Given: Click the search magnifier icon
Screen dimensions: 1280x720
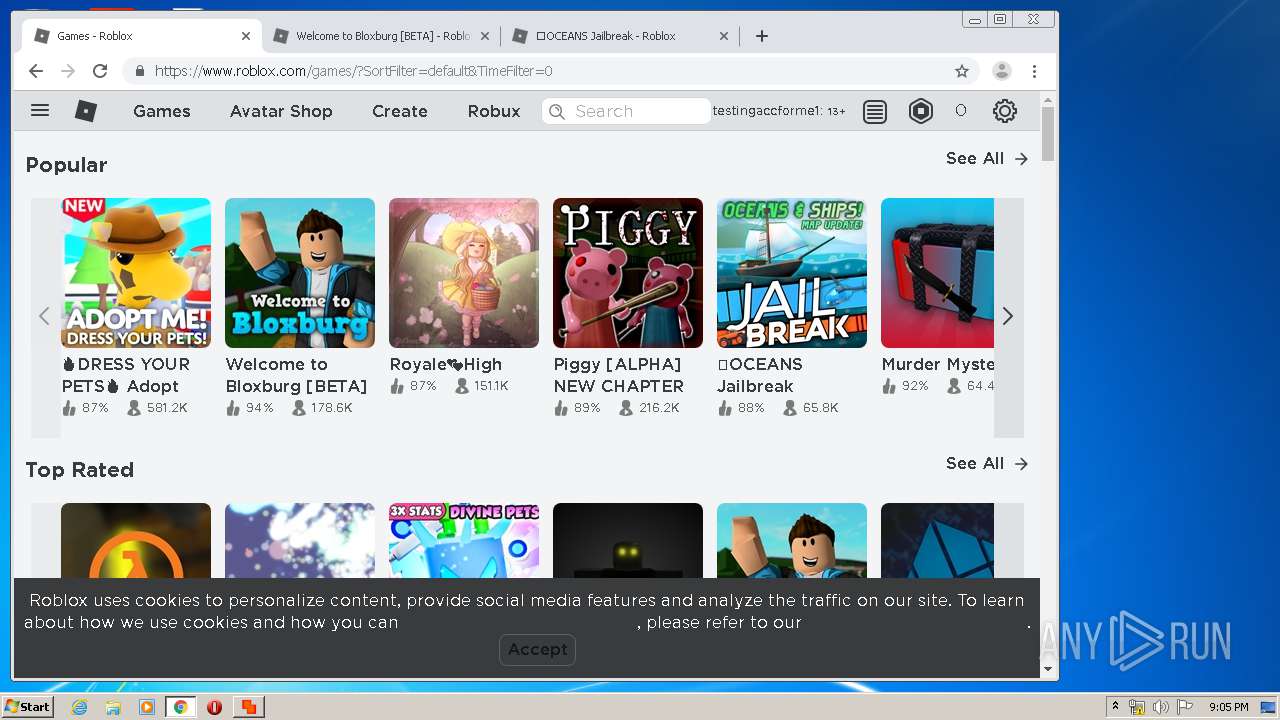Looking at the screenshot, I should [x=557, y=111].
